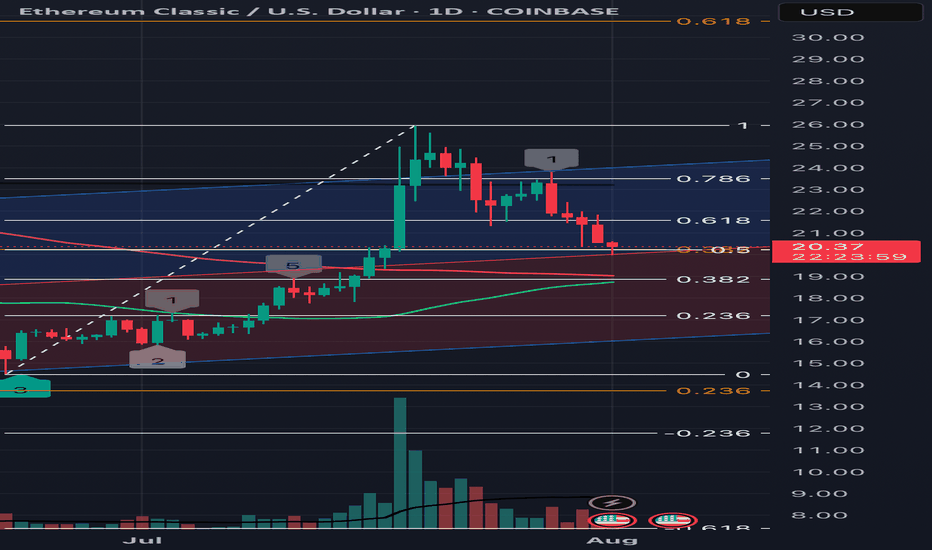This screenshot has width=932, height=550.
Task: Click the Fibonacci level label 1
Action: pos(742,125)
